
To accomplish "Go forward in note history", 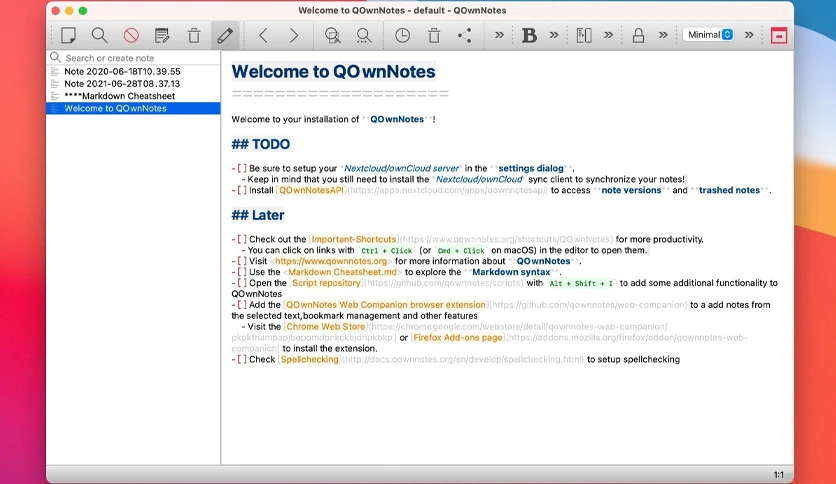I will (294, 36).
